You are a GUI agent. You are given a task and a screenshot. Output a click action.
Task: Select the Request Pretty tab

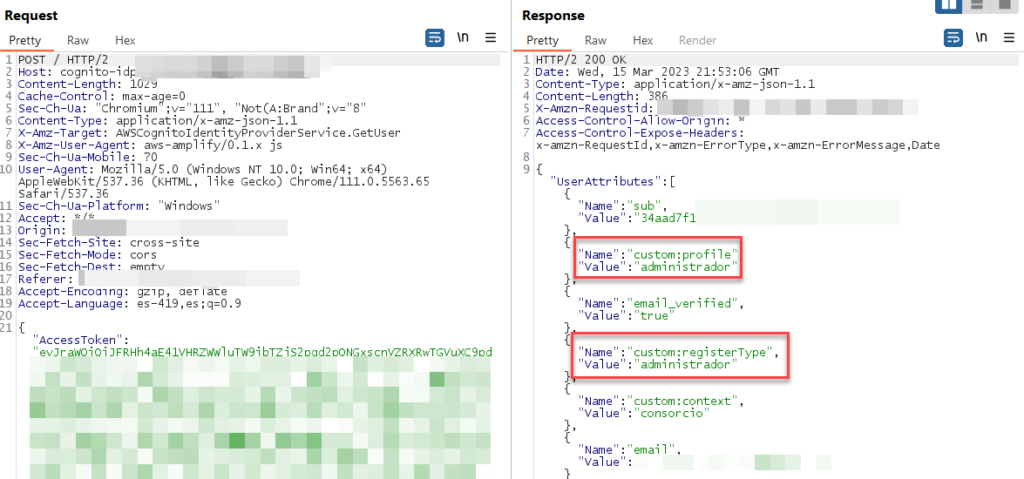click(x=25, y=41)
